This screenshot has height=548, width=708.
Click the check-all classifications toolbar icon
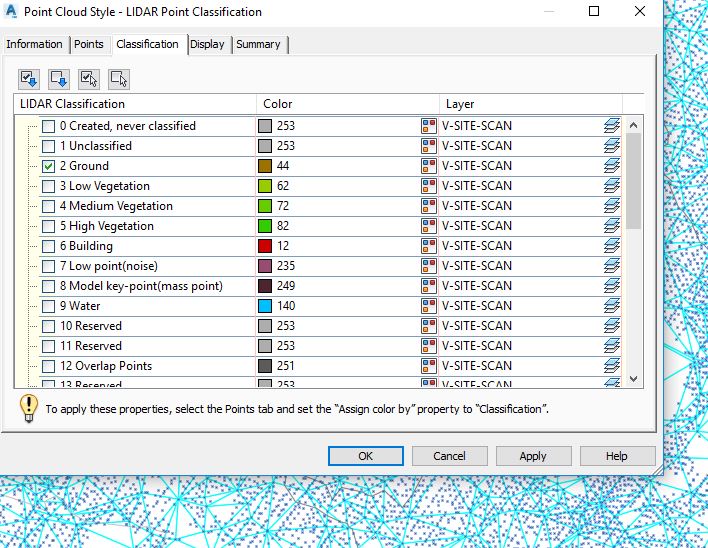[29, 79]
